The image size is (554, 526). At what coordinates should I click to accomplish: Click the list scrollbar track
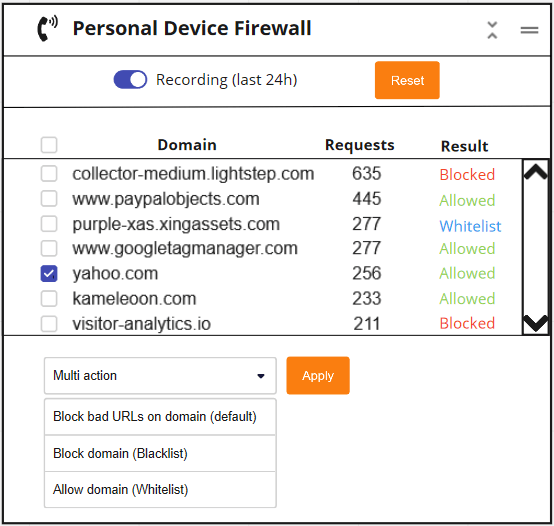point(536,247)
